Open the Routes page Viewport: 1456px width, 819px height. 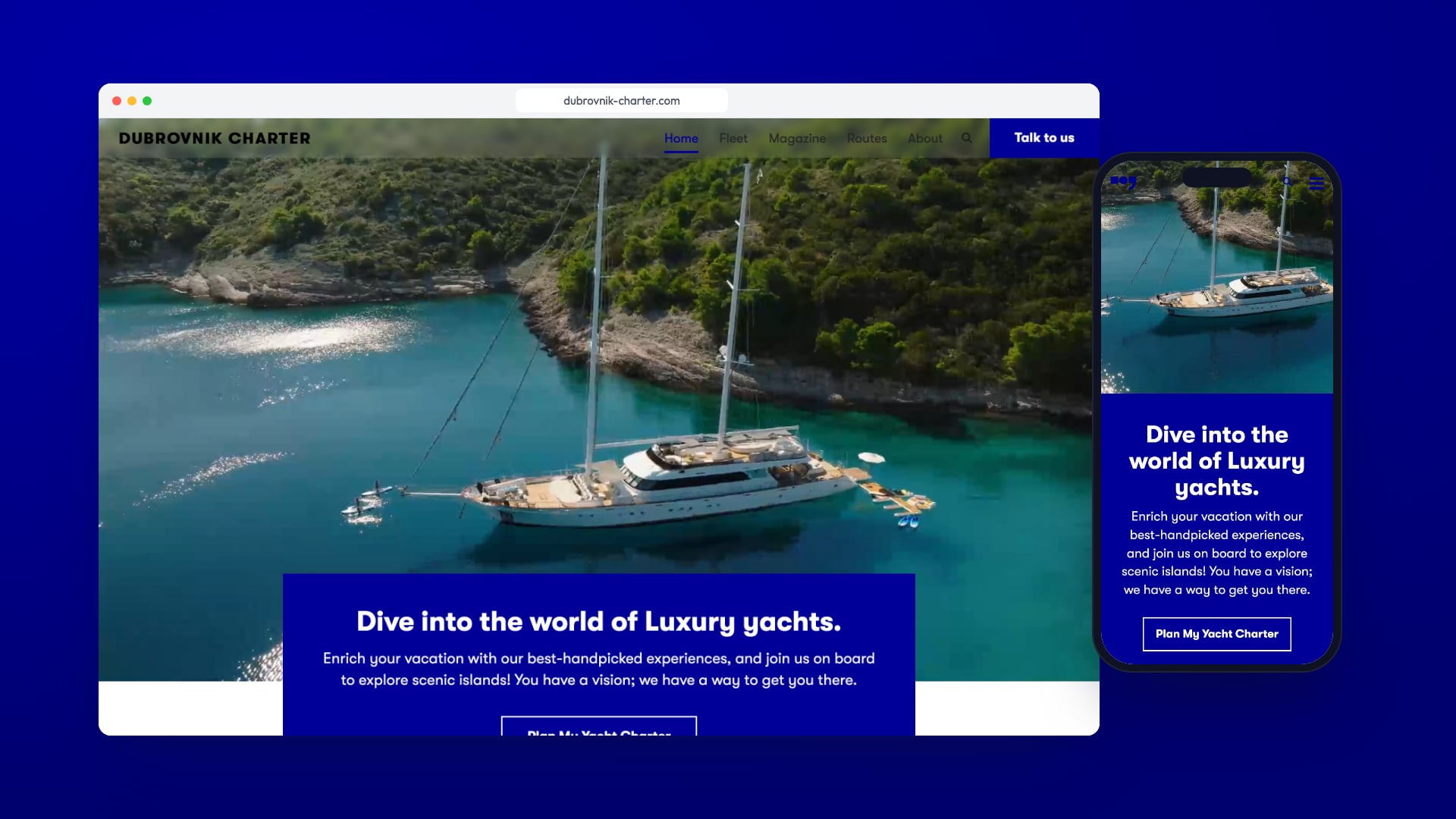tap(867, 138)
